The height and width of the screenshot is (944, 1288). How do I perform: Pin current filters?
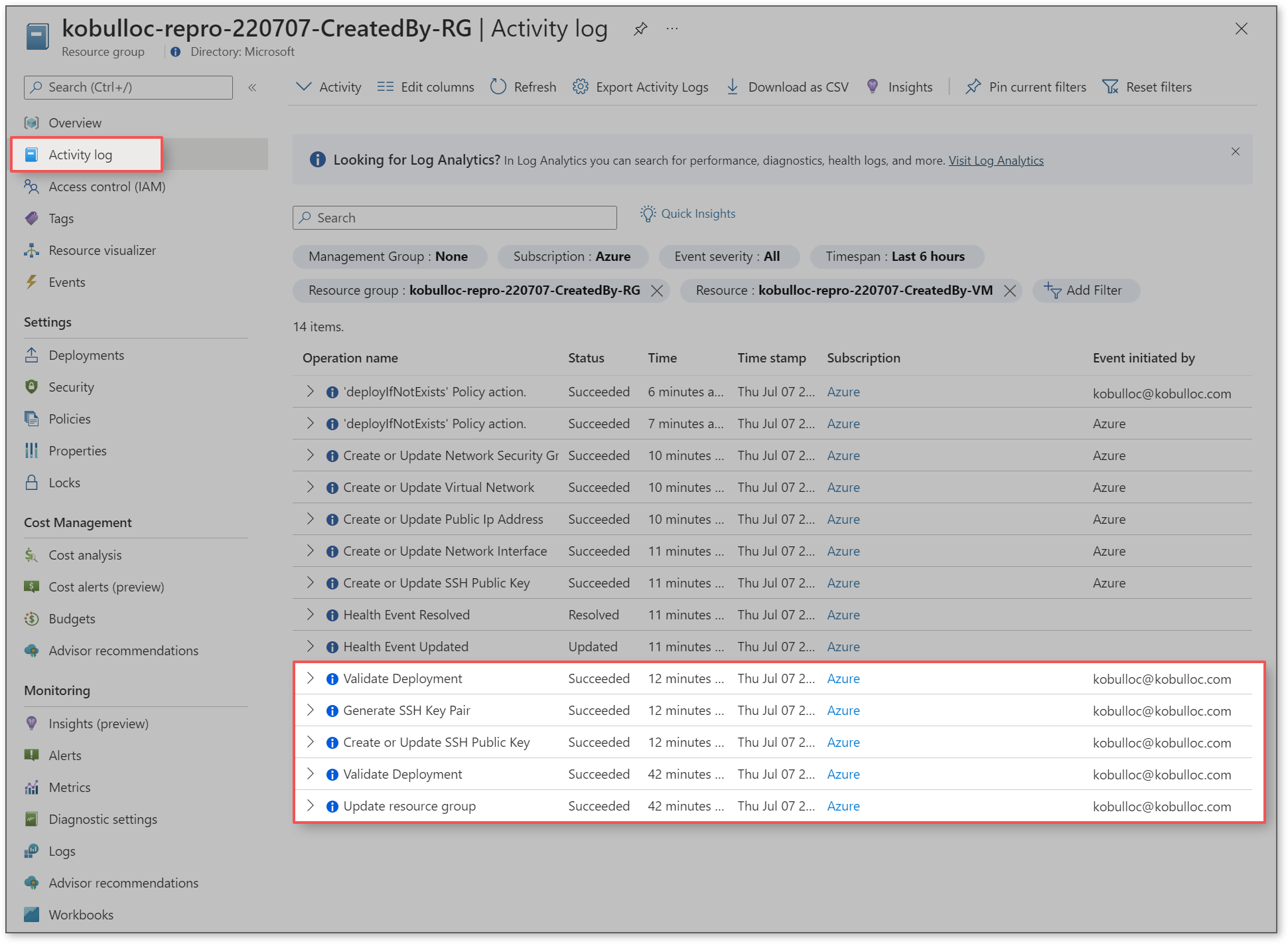(1026, 87)
